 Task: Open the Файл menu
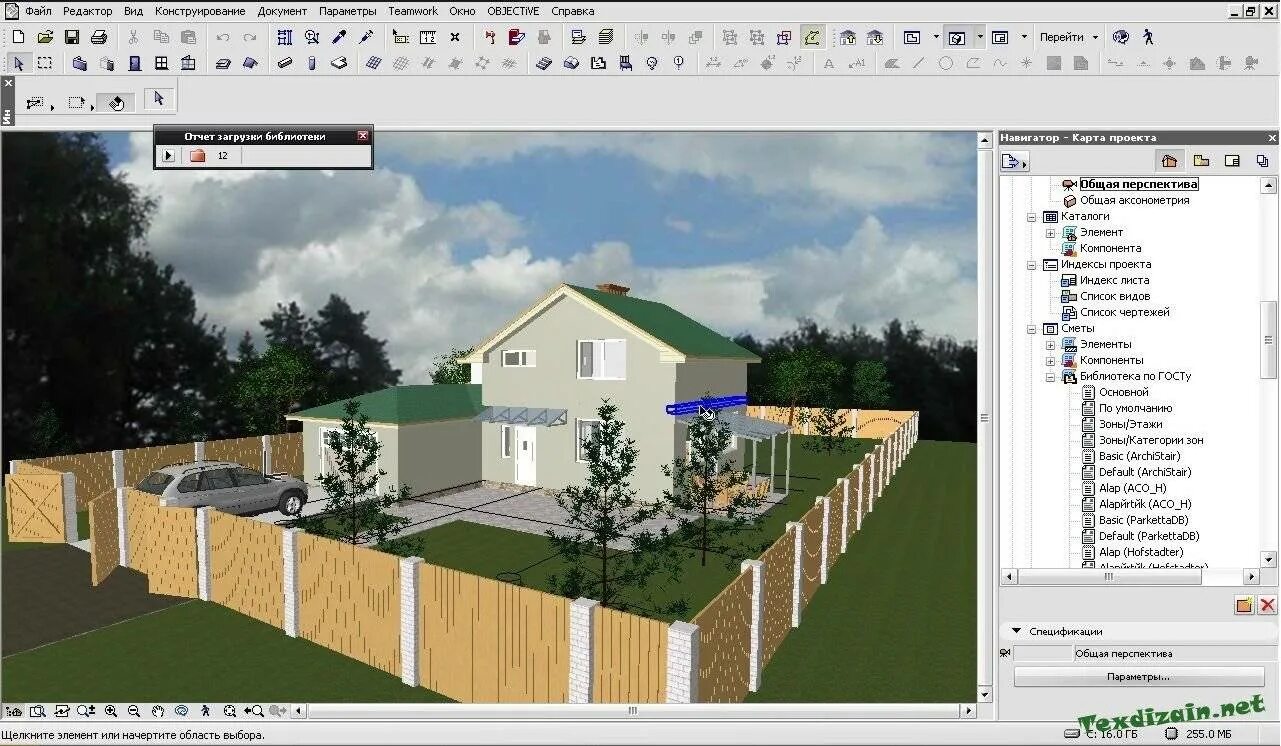(x=38, y=11)
